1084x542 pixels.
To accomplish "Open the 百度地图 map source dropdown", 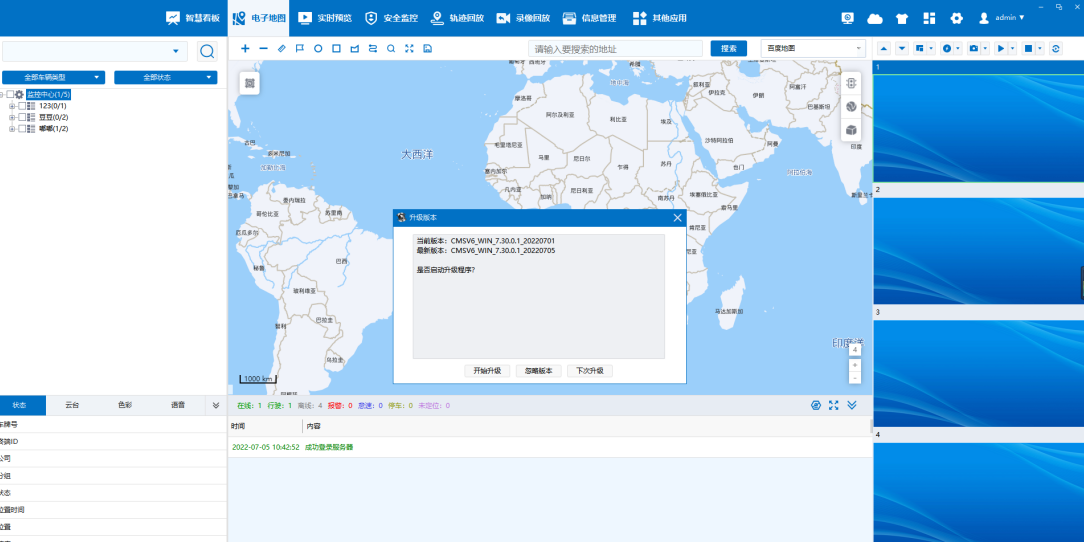I will click(x=812, y=48).
